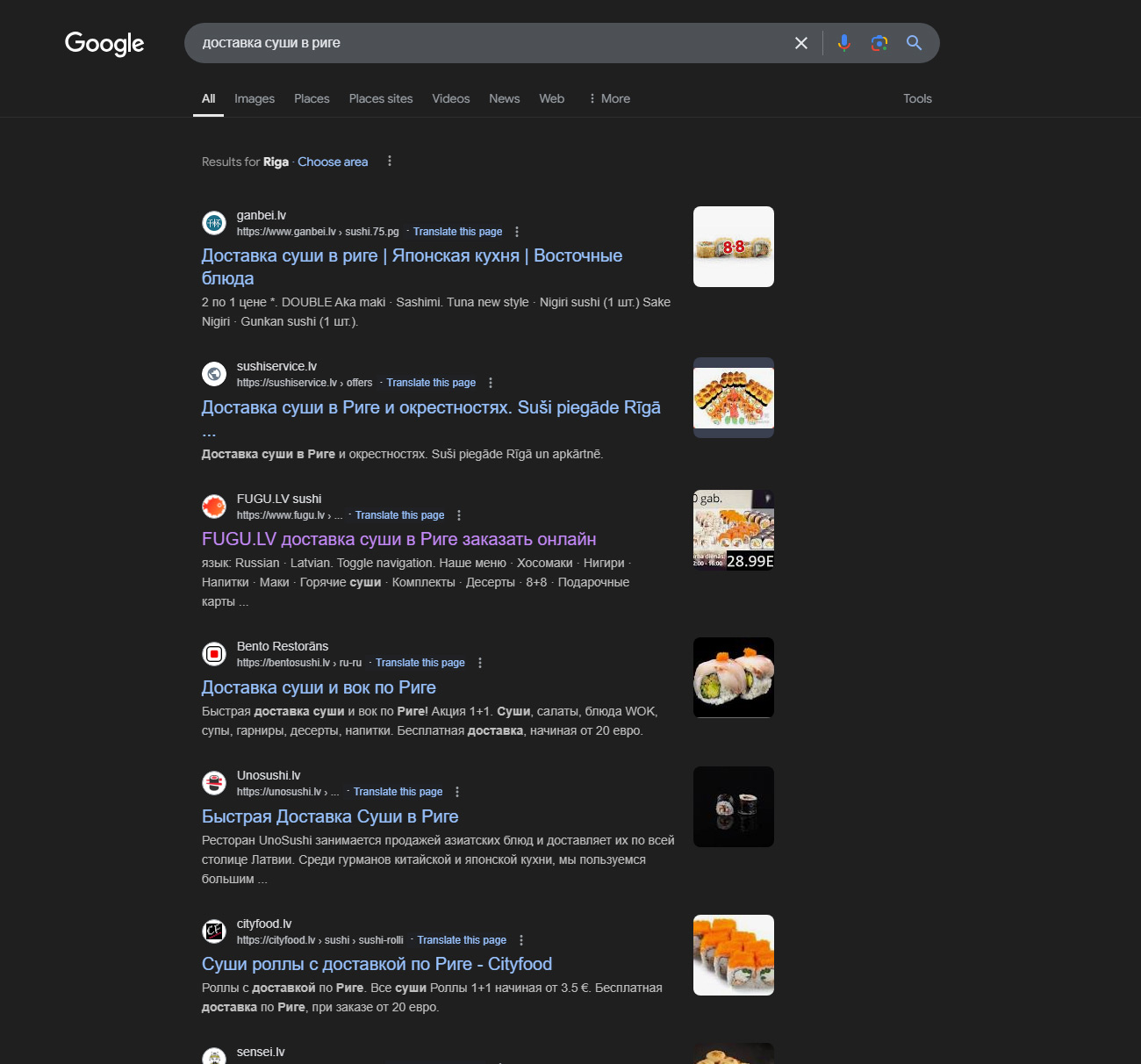Image resolution: width=1141 pixels, height=1064 pixels.
Task: Open 'FUGU.LV доставка суши в Риге' result
Action: (399, 539)
